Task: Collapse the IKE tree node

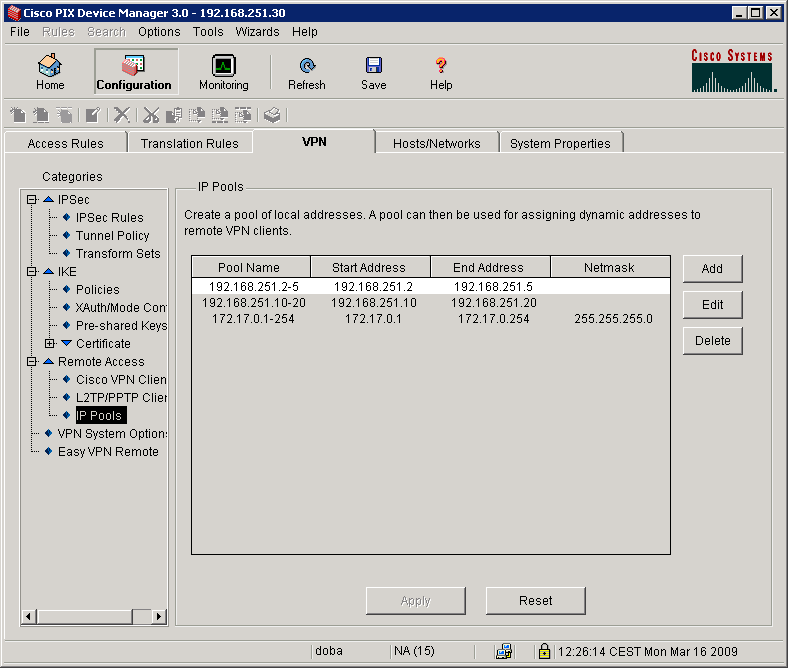Action: (x=32, y=272)
